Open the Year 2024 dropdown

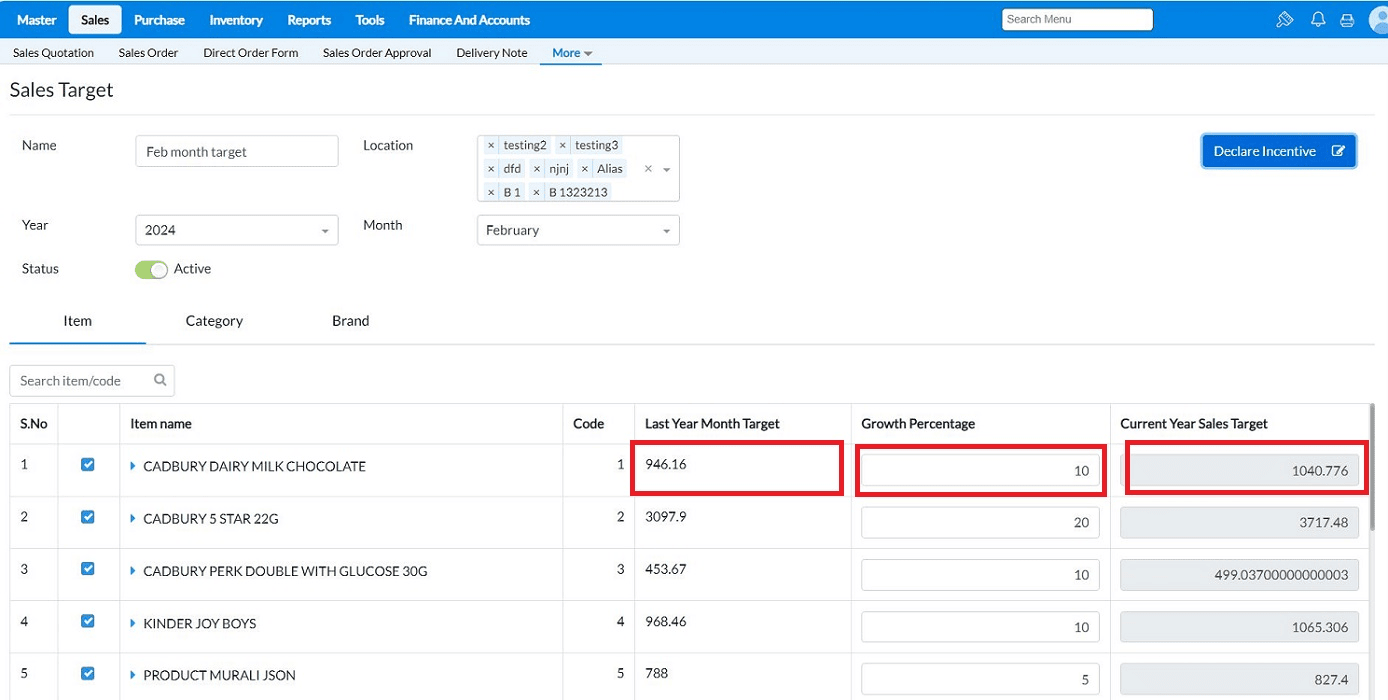coord(236,230)
